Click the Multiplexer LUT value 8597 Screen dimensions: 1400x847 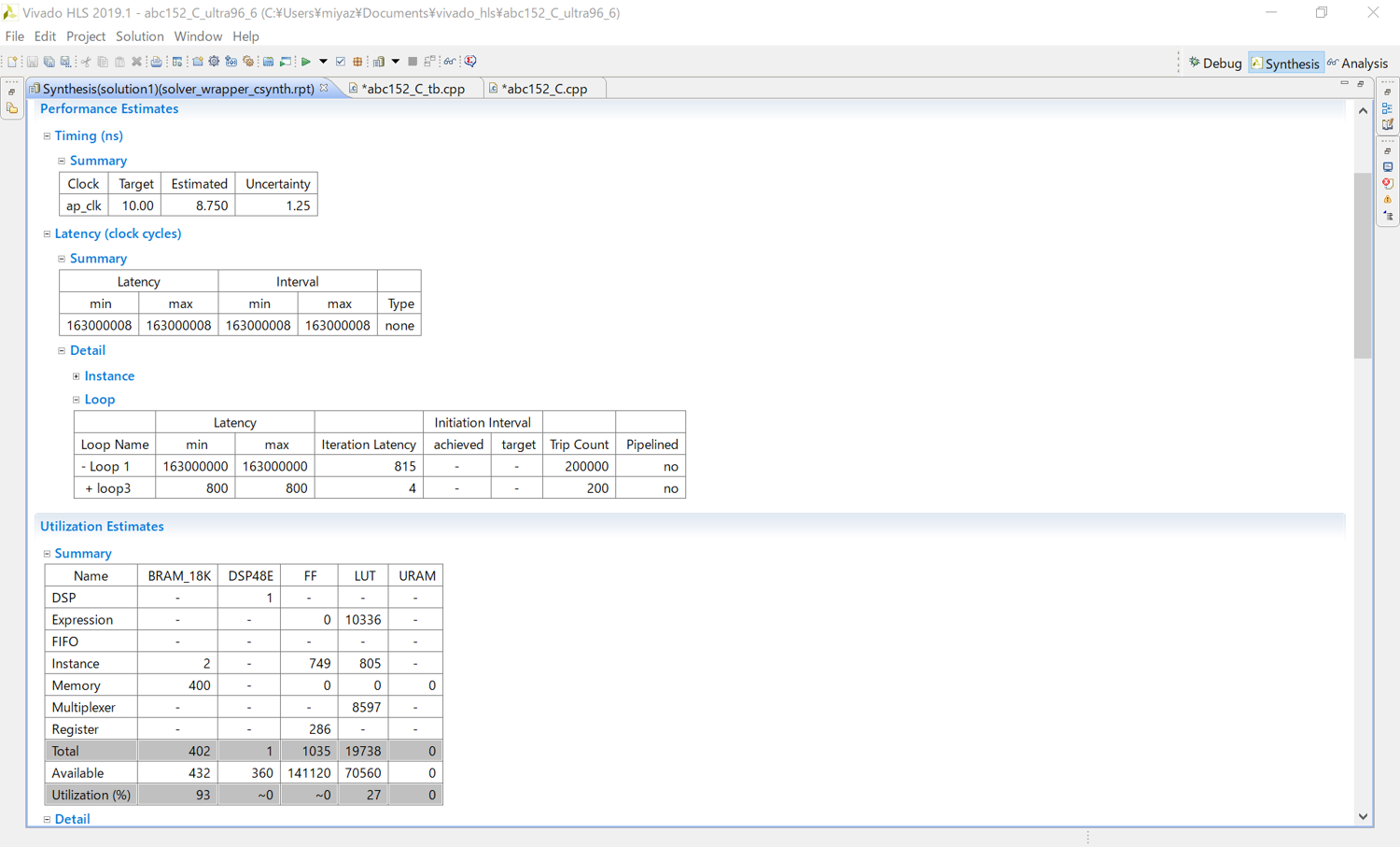(x=366, y=708)
